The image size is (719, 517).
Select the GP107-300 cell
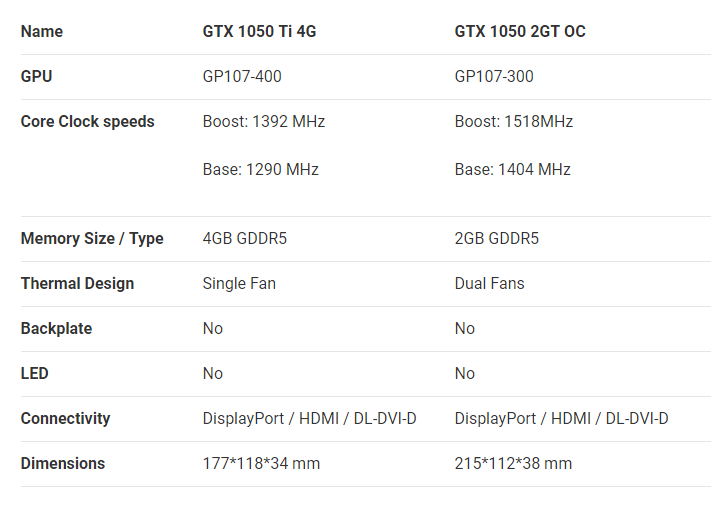pos(493,76)
